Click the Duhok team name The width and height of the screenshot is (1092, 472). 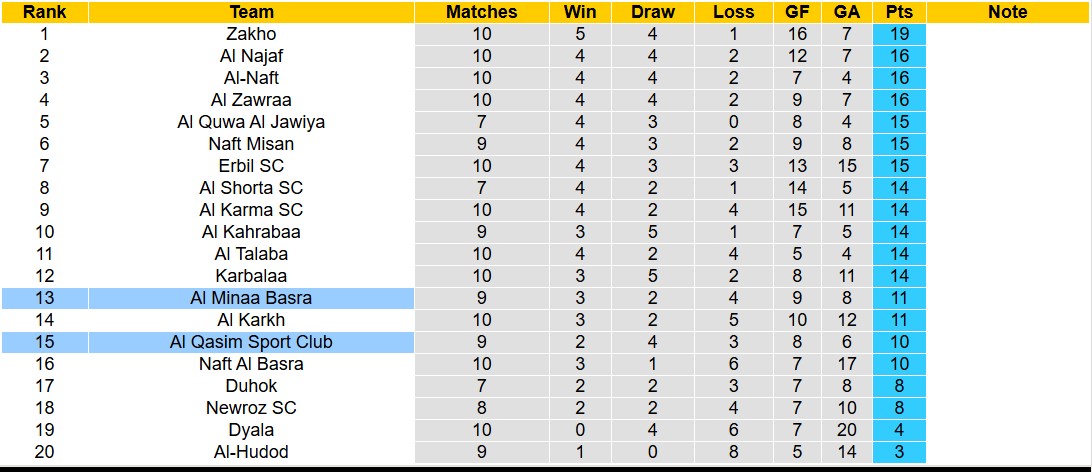251,386
